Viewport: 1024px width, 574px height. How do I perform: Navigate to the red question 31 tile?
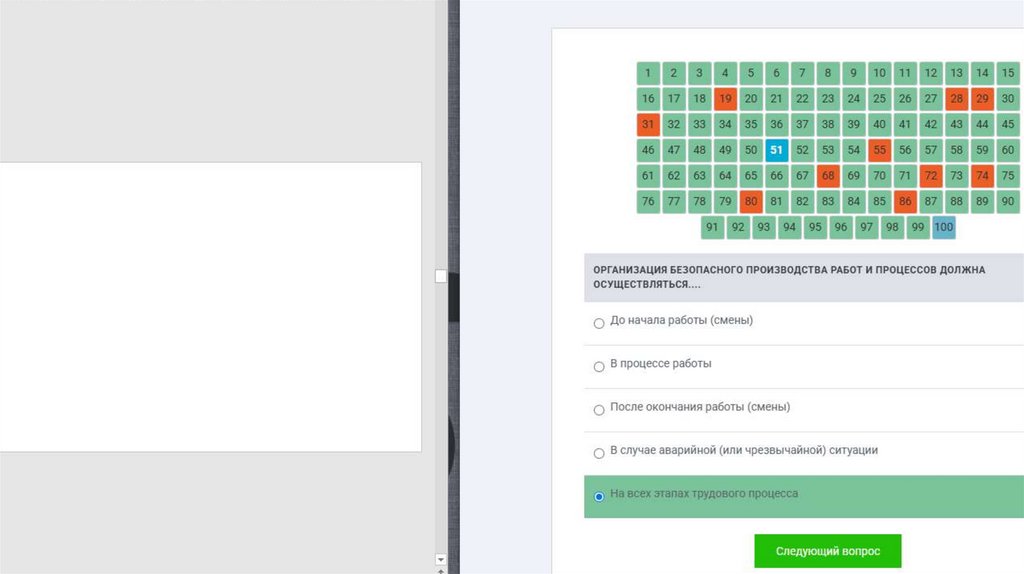[648, 125]
